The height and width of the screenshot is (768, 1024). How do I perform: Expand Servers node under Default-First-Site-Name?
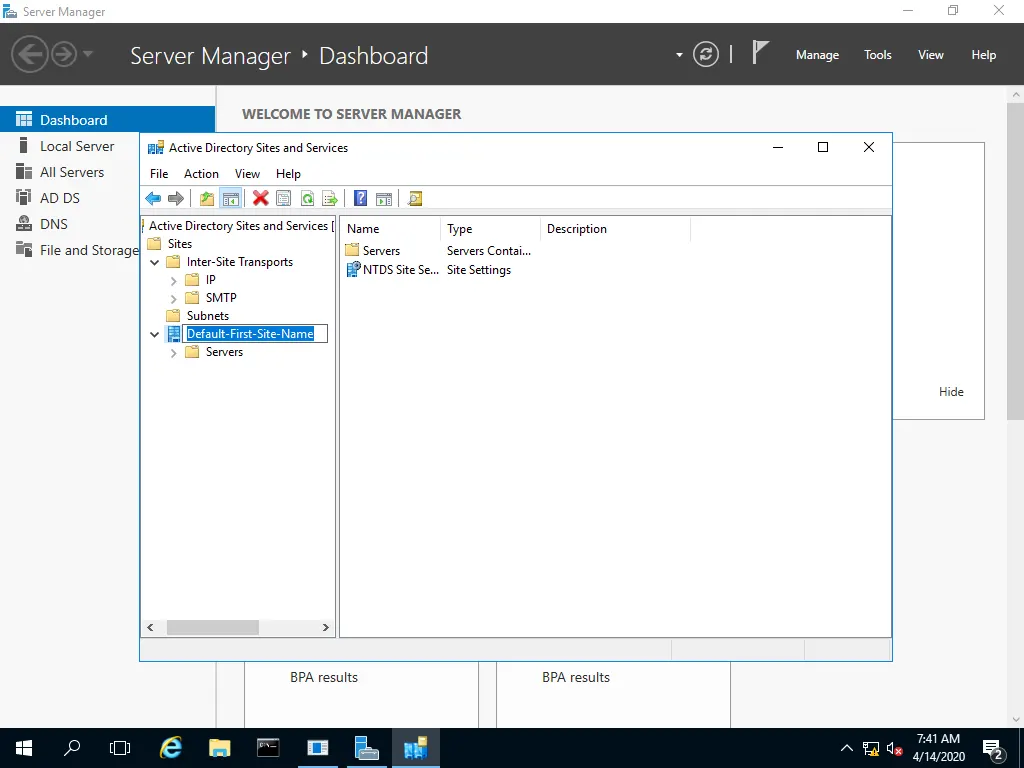[x=173, y=353]
